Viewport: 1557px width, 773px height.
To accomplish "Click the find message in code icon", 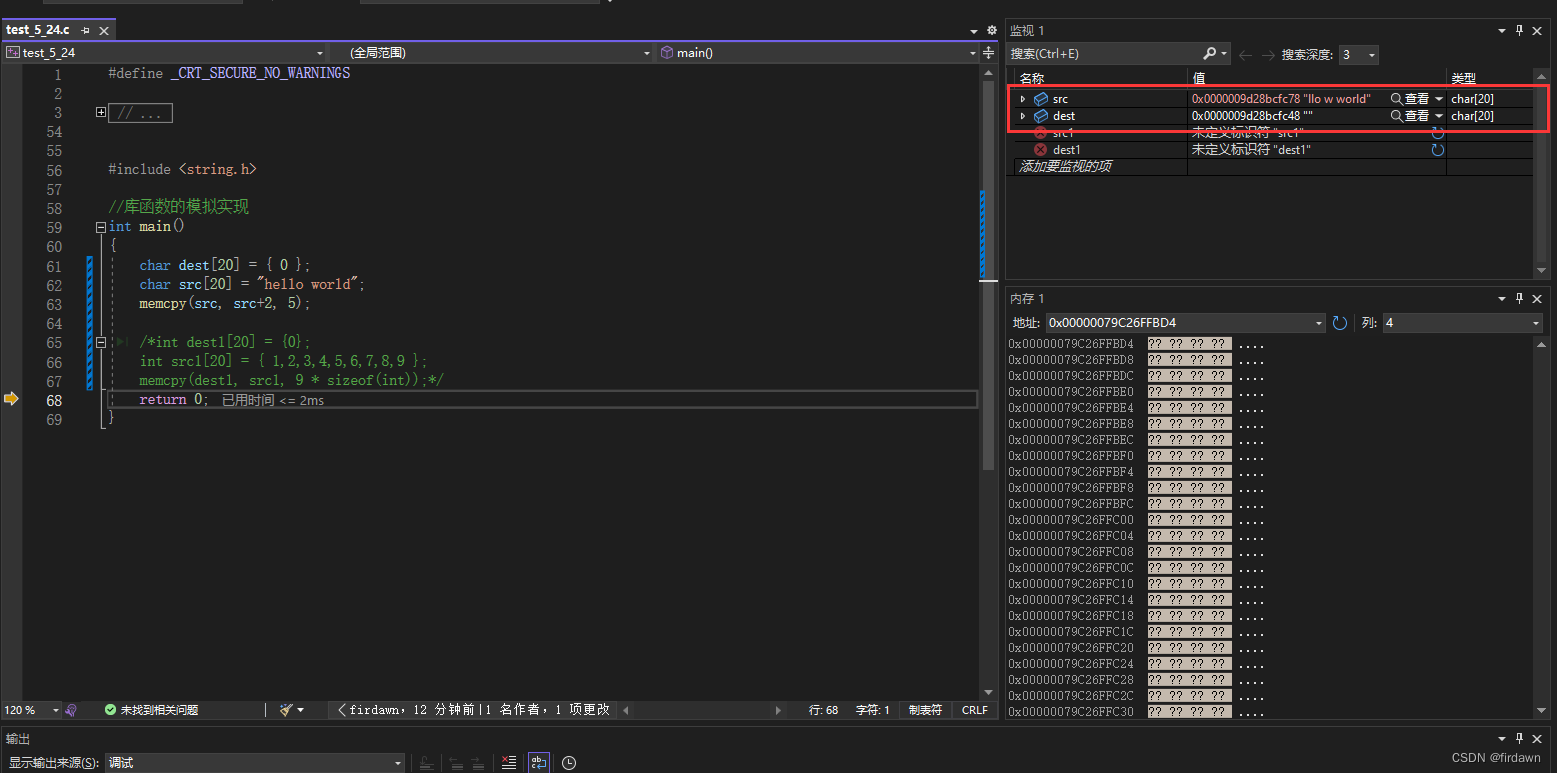I will (426, 763).
